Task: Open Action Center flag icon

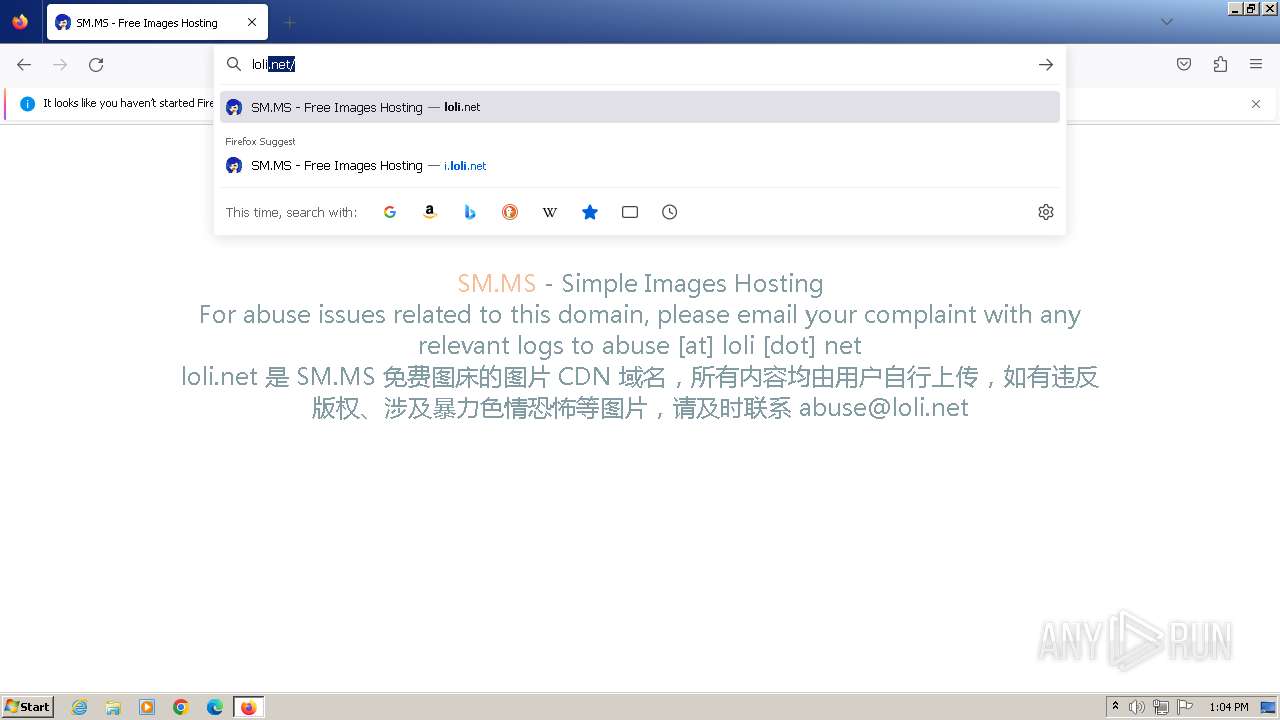Action: point(1185,707)
